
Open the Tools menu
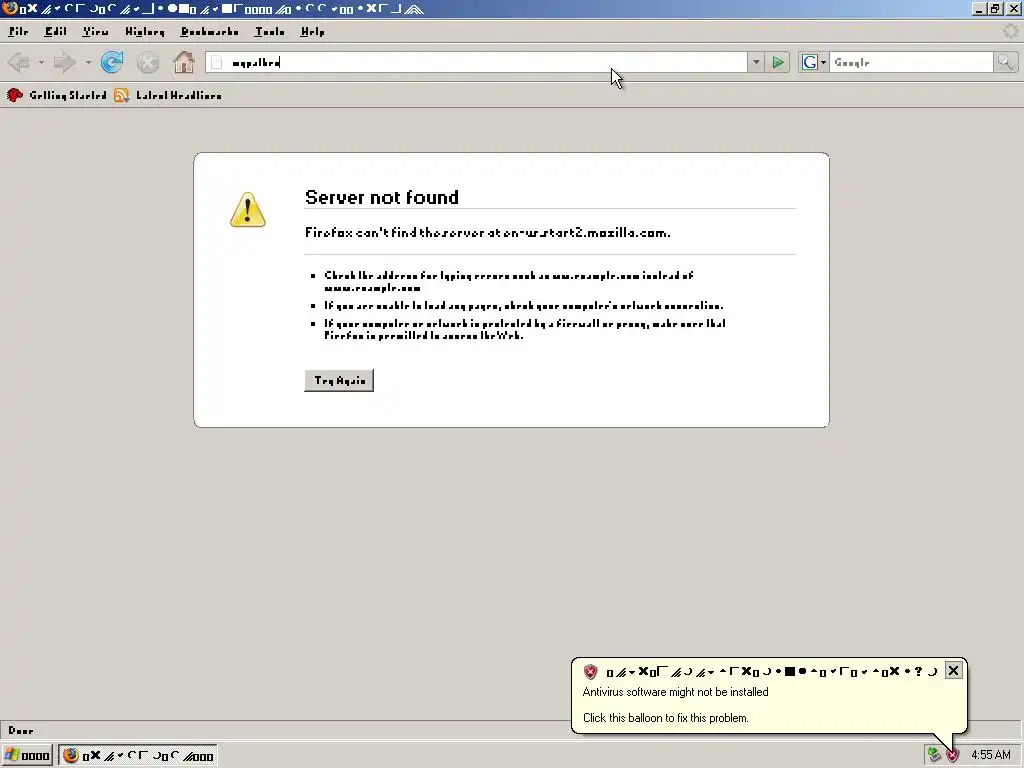click(x=269, y=31)
